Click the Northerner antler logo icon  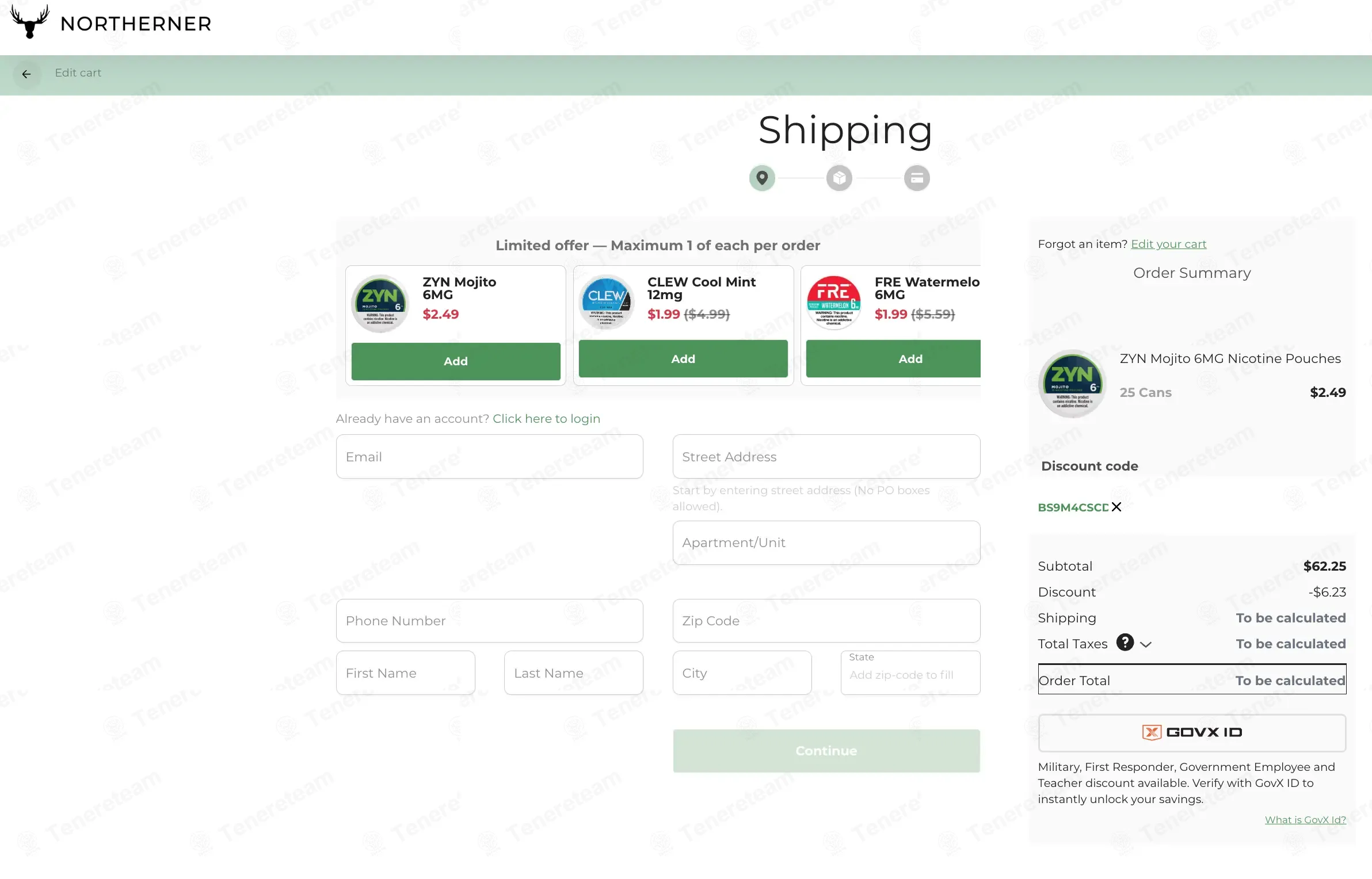coord(30,22)
